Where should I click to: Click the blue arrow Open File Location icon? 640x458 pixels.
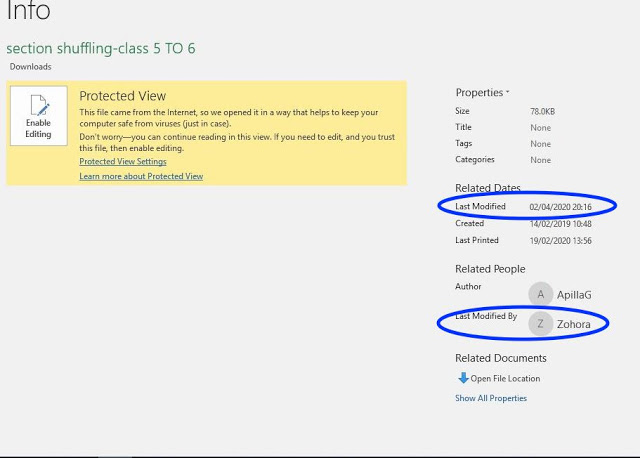point(463,378)
